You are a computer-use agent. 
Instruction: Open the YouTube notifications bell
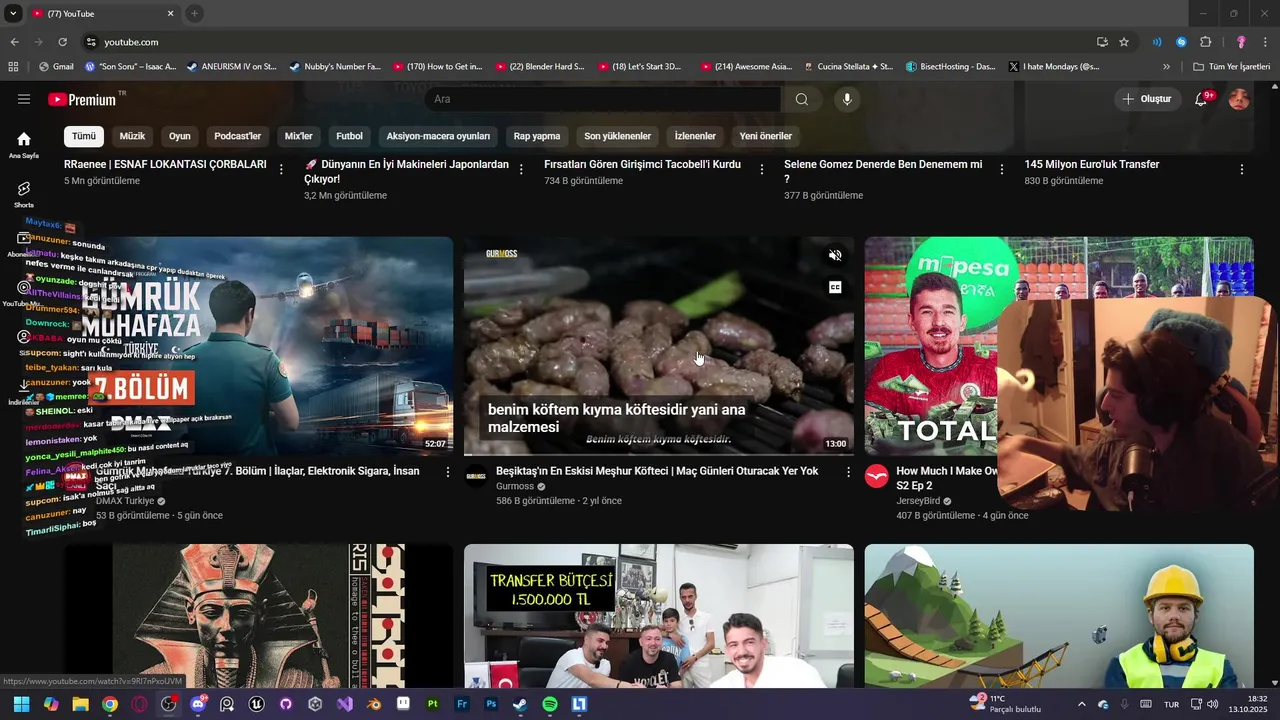[1202, 99]
